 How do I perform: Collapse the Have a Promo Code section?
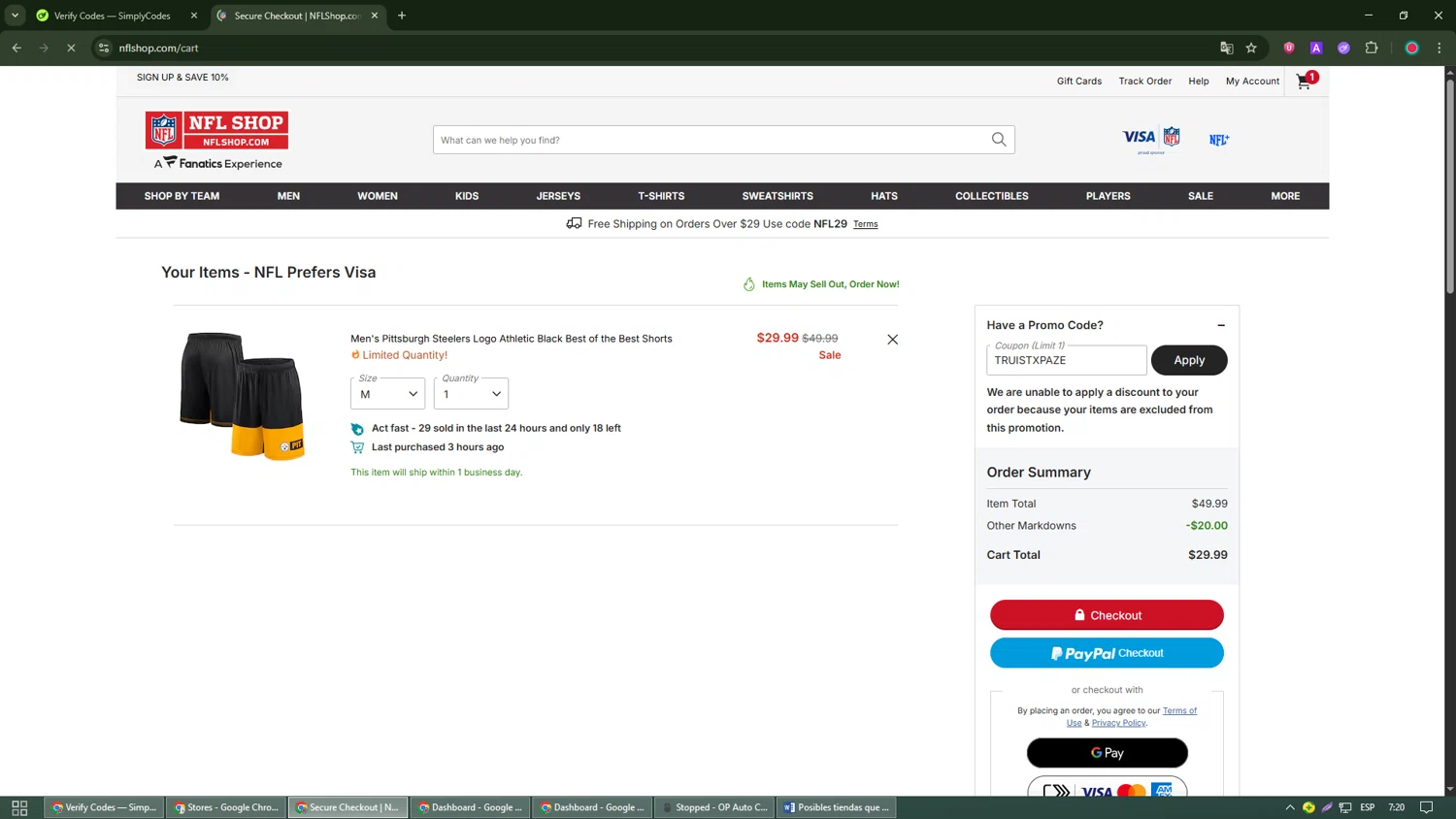[1221, 325]
